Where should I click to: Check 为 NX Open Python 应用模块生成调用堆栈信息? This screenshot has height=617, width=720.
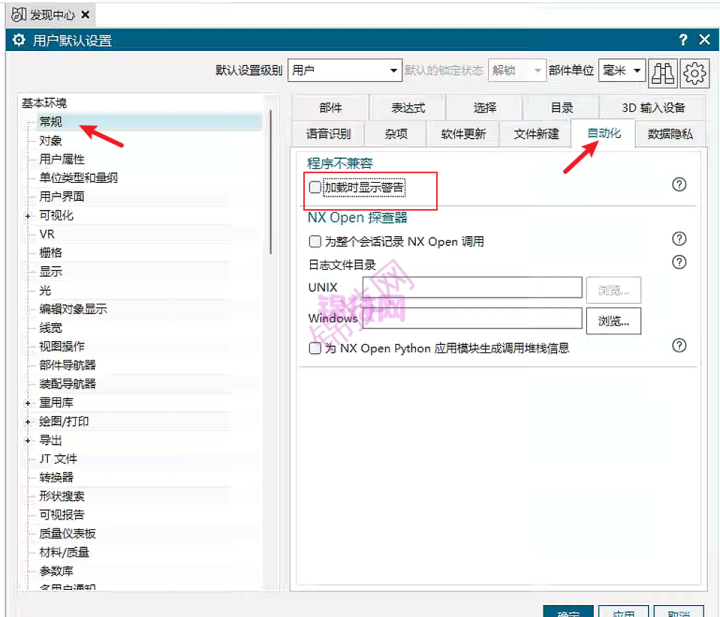point(316,348)
